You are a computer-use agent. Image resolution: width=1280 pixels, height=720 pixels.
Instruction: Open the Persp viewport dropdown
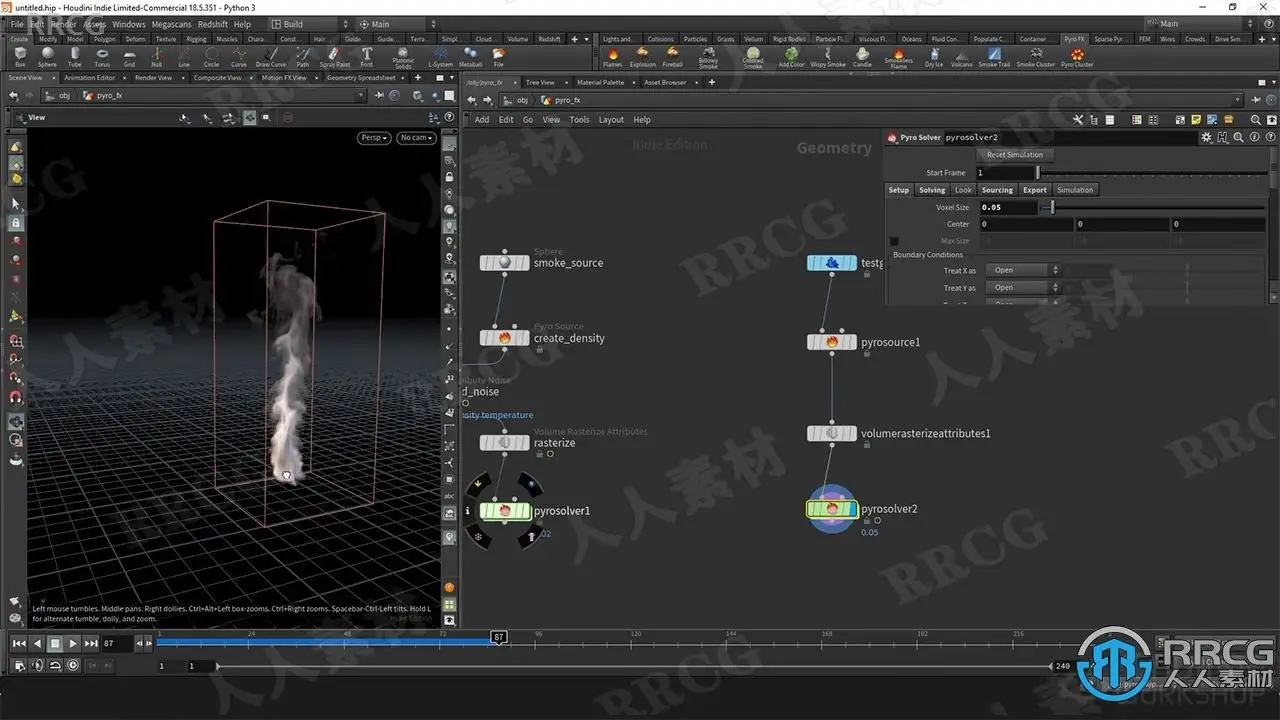click(373, 138)
